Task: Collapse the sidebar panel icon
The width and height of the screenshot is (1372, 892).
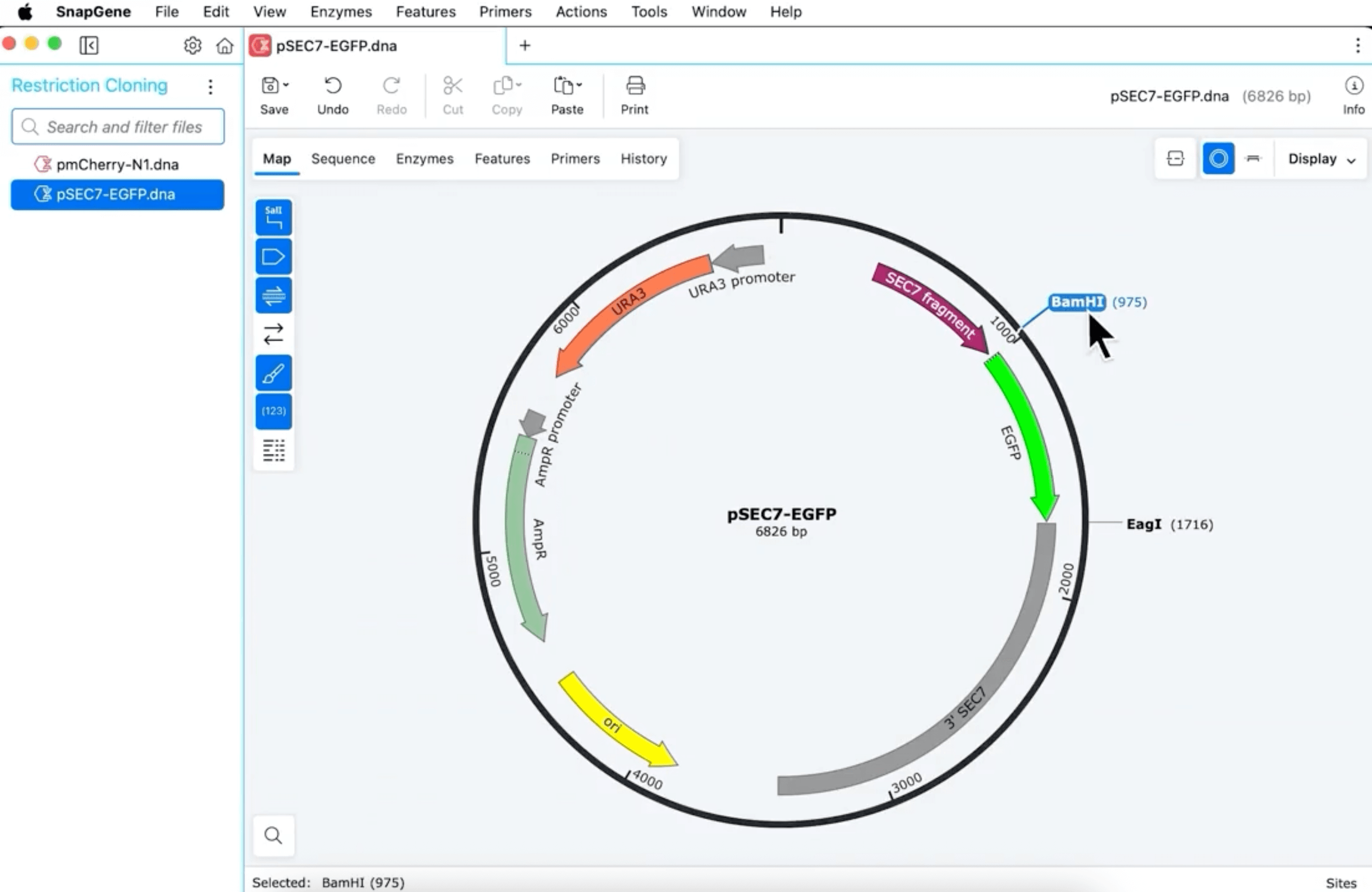Action: (x=89, y=45)
